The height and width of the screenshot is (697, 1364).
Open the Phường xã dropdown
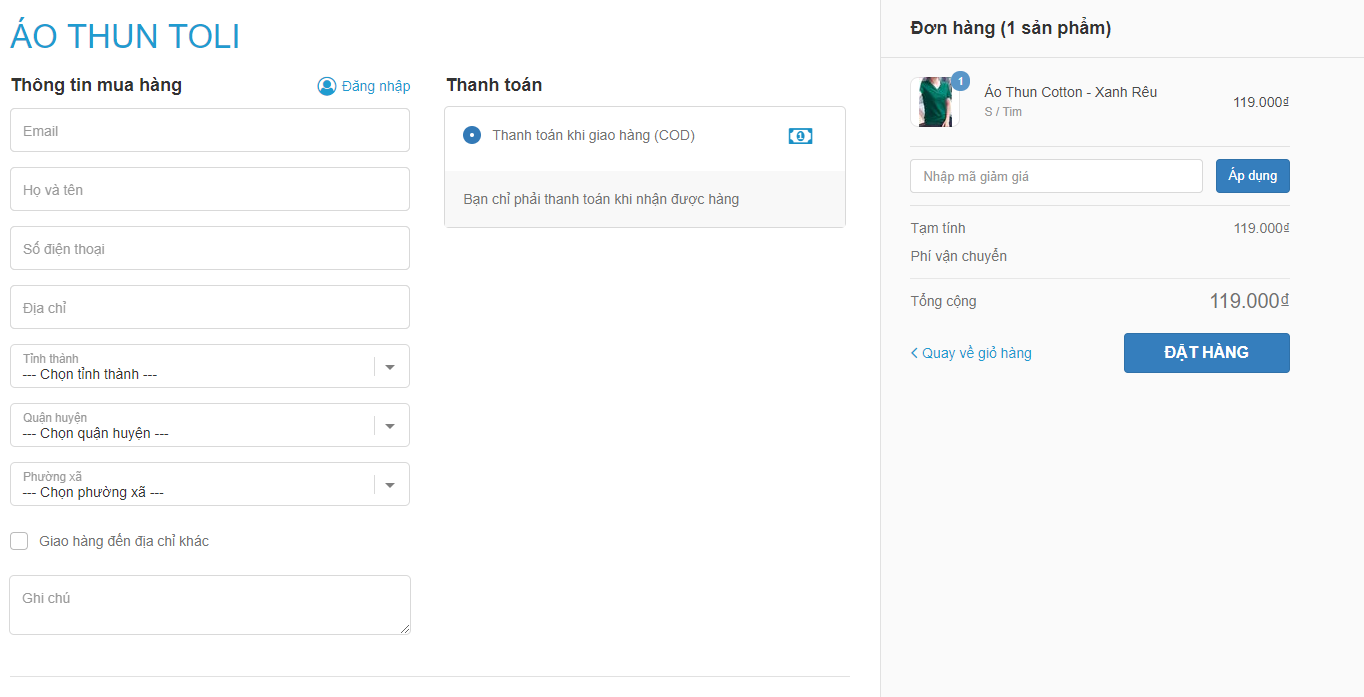390,485
